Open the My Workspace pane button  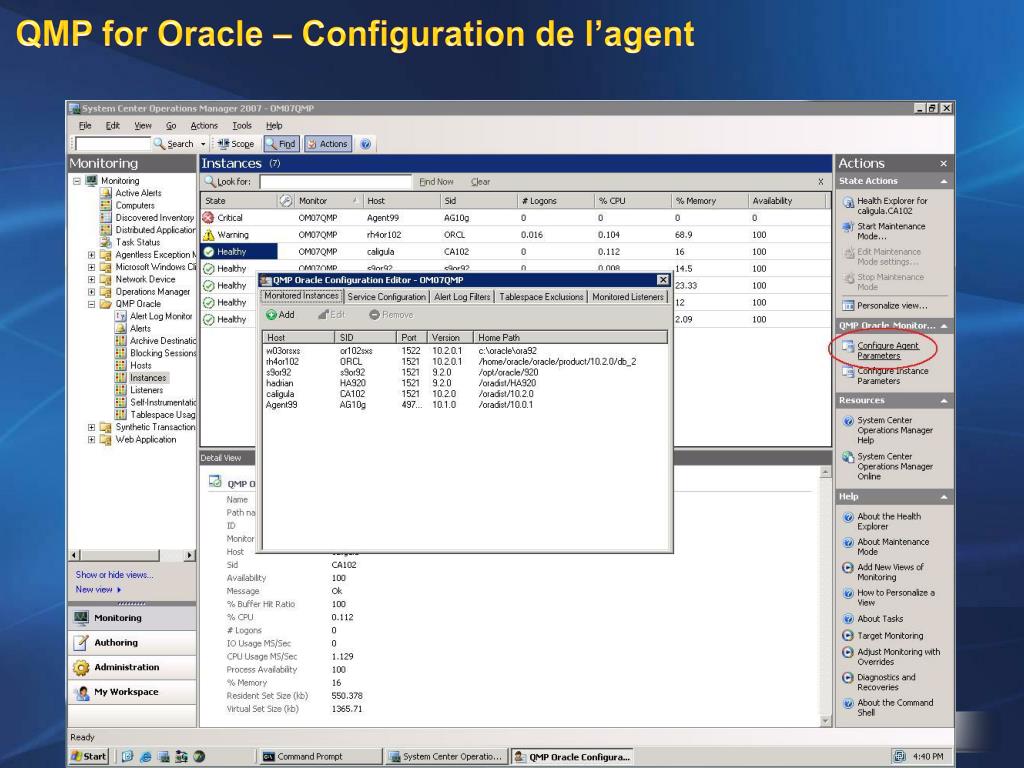pos(132,692)
